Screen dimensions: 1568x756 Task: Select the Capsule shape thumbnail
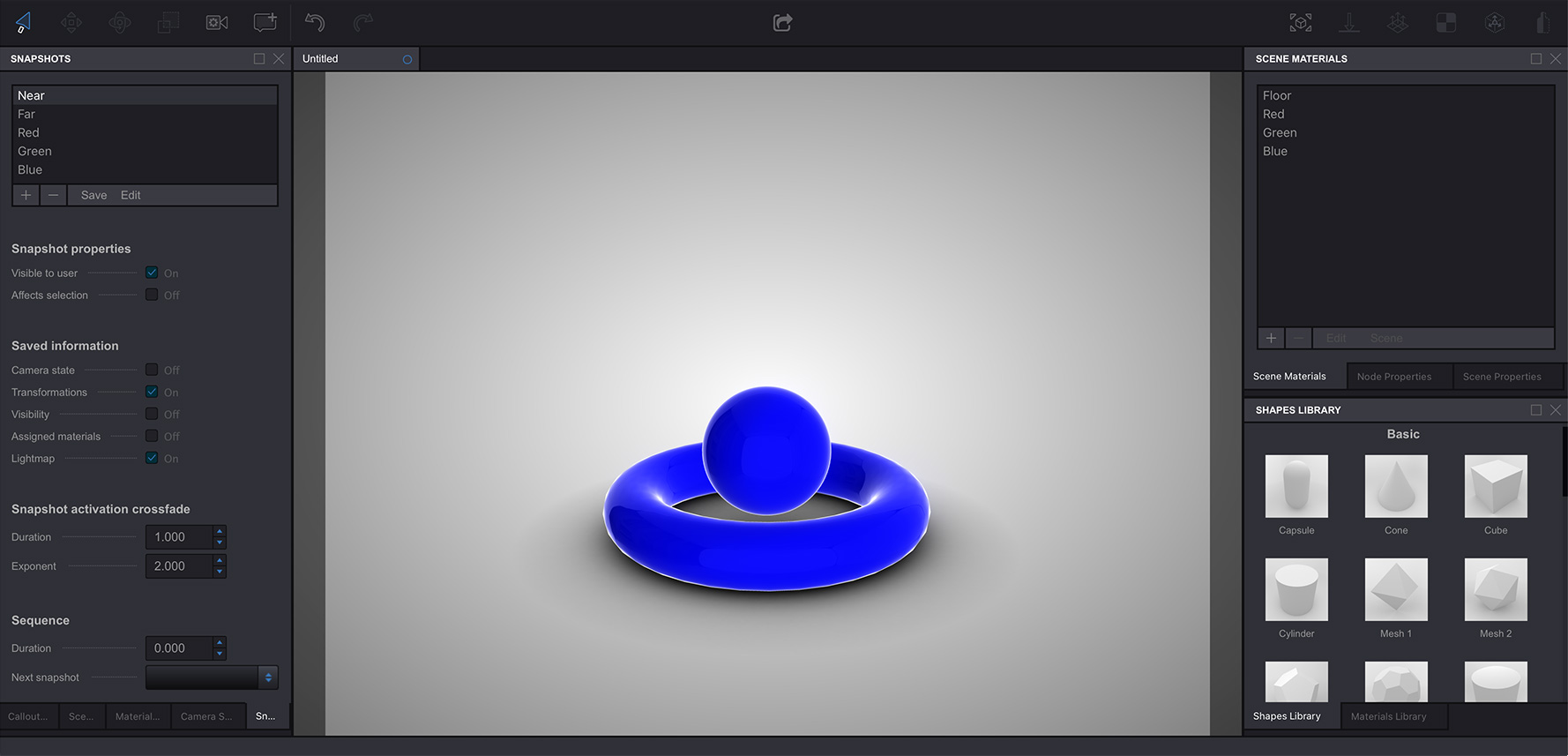[1296, 486]
